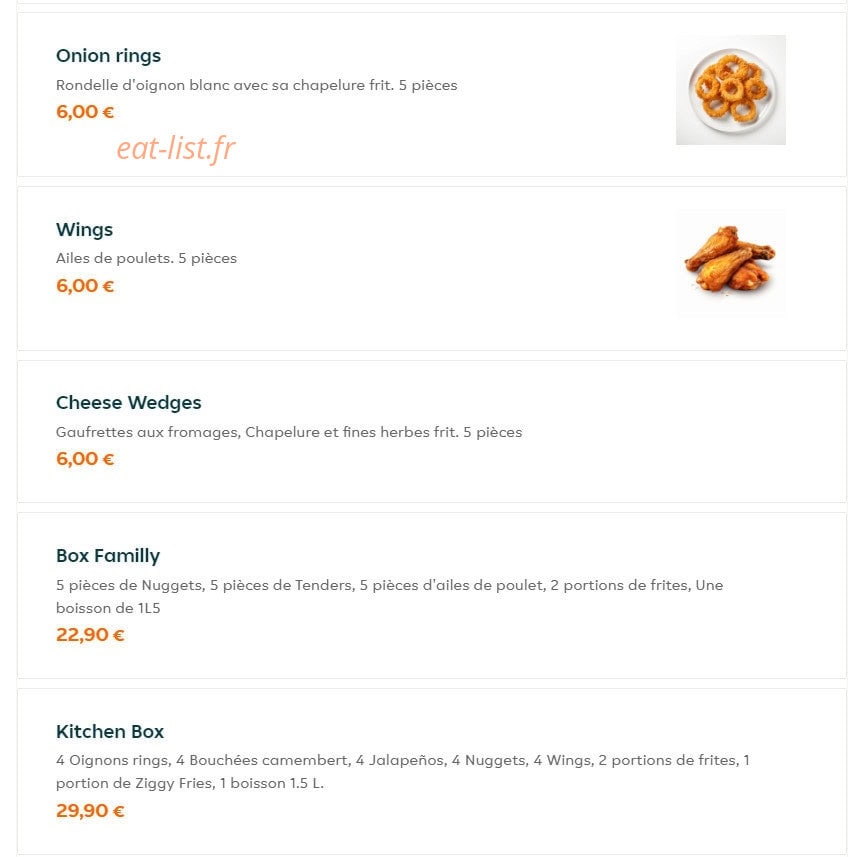Click the Ailes de poulets description
The width and height of the screenshot is (867, 857).
point(147,258)
